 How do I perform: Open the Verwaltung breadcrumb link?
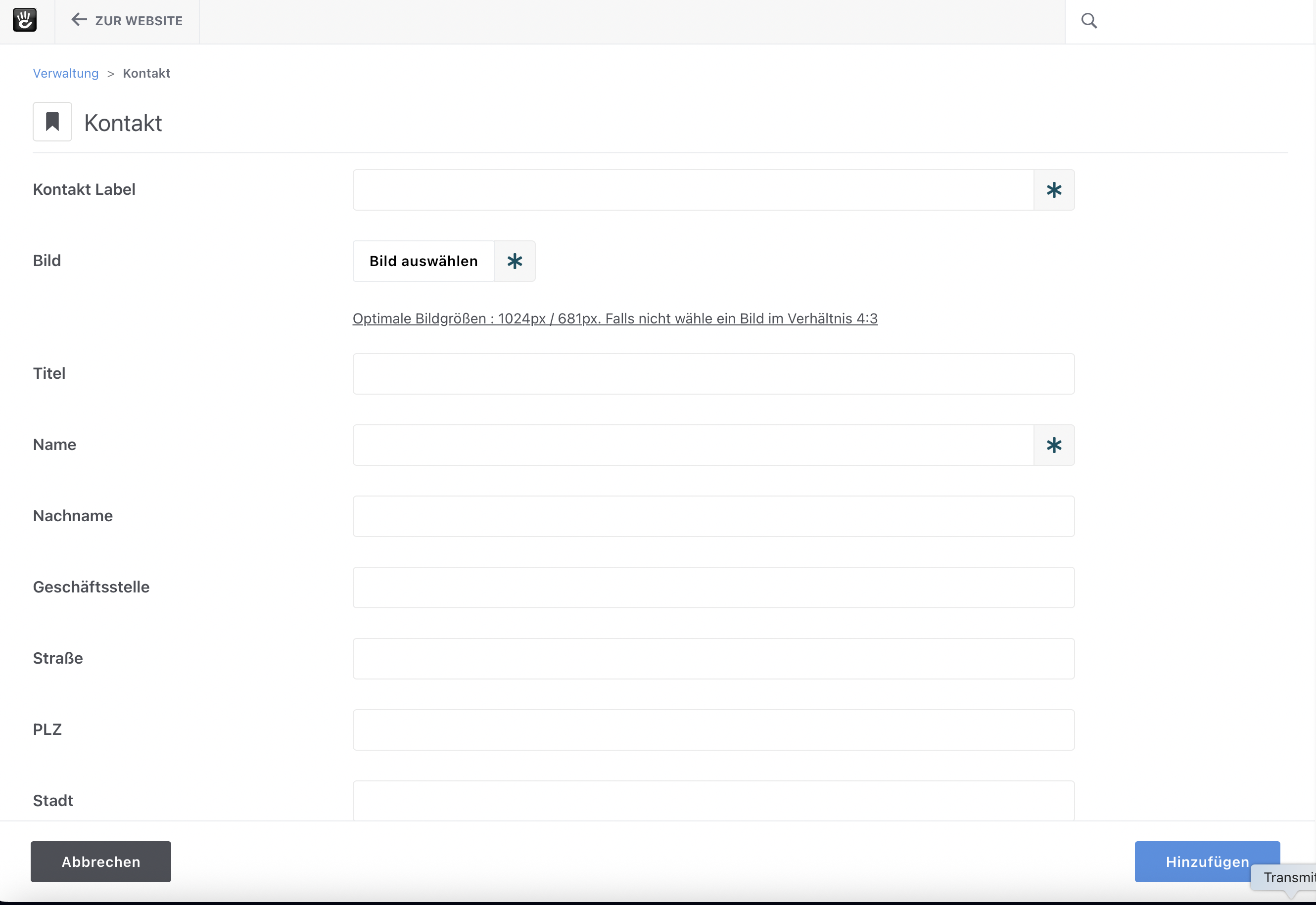pos(66,73)
